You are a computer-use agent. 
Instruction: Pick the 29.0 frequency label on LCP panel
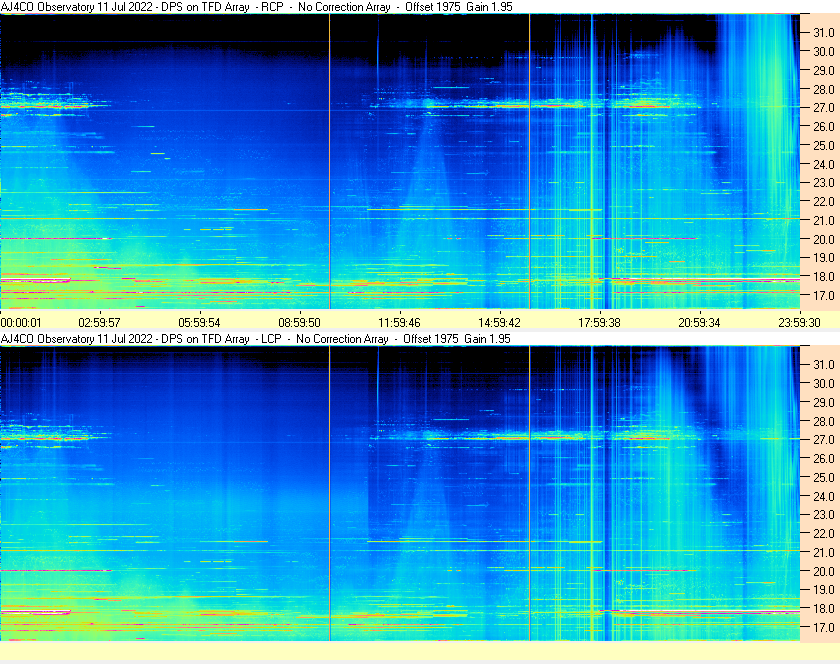point(824,402)
